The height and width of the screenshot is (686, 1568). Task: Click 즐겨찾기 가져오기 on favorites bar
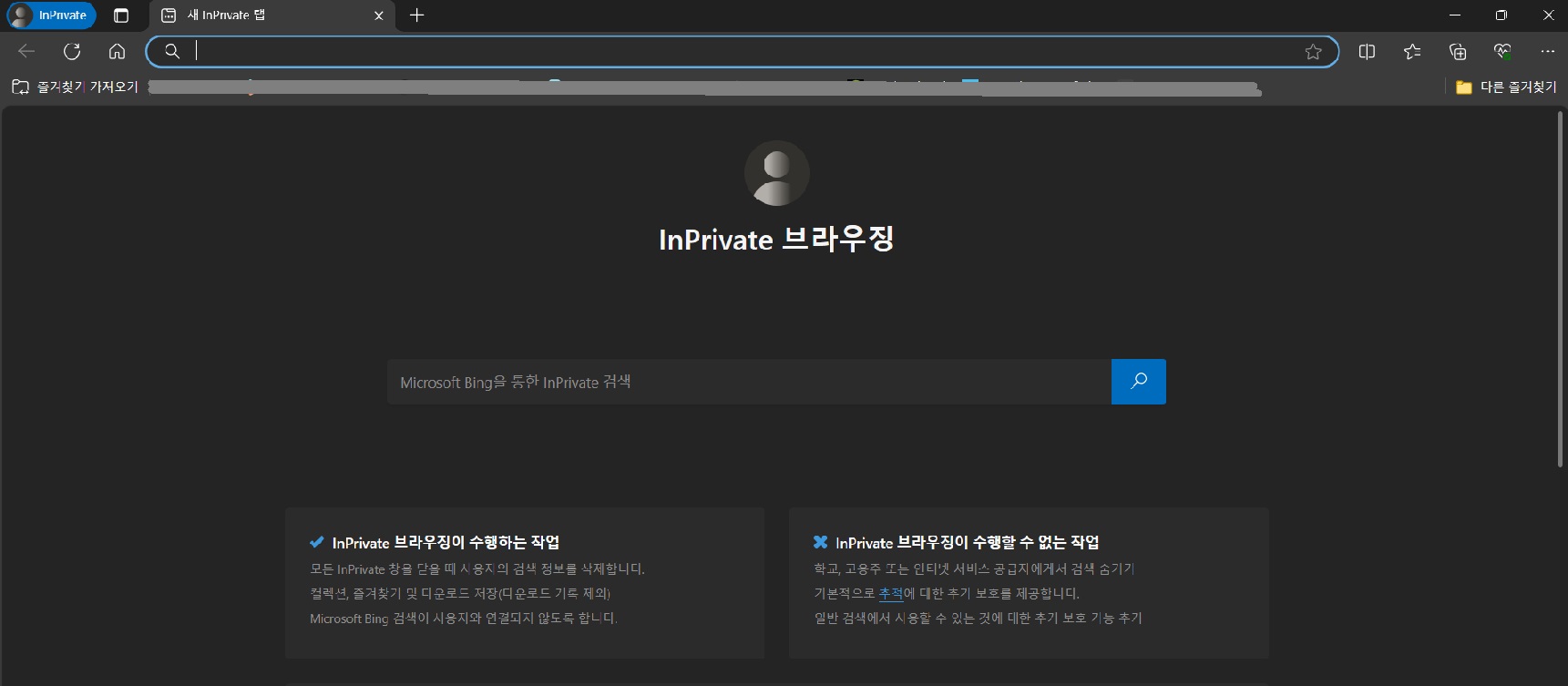75,87
